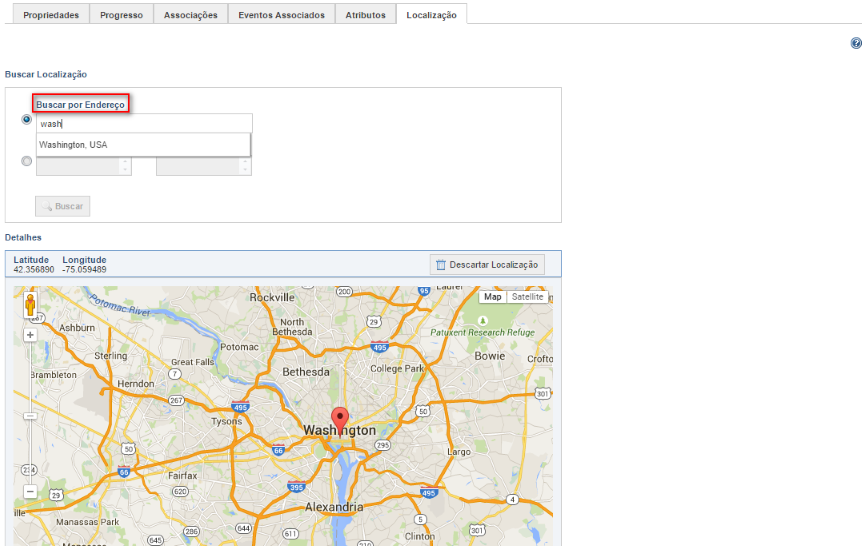The height and width of the screenshot is (546, 866).
Task: Select the Localização tab
Action: (x=431, y=15)
